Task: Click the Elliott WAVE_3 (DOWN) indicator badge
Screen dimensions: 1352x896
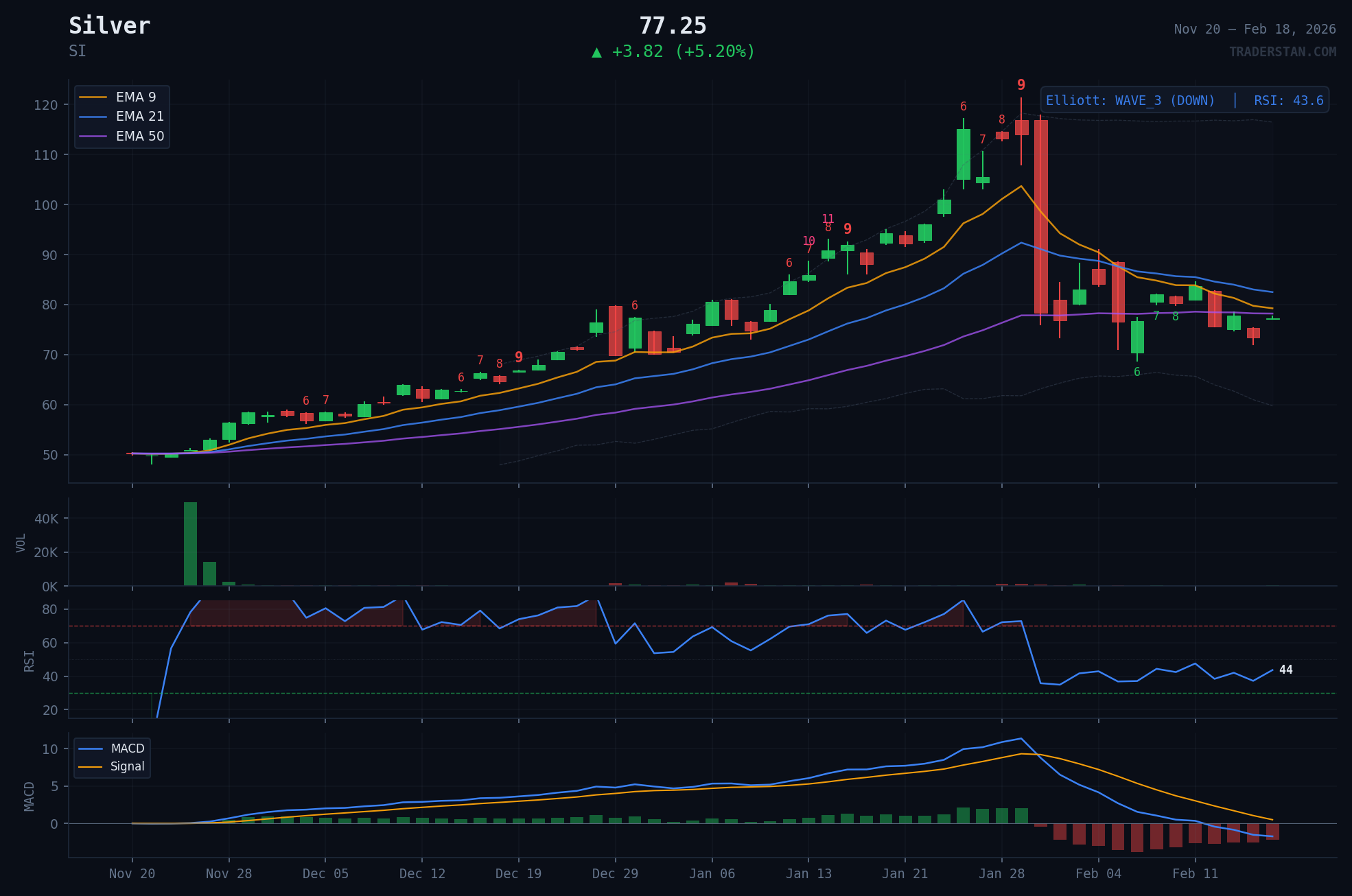Action: tap(1130, 100)
